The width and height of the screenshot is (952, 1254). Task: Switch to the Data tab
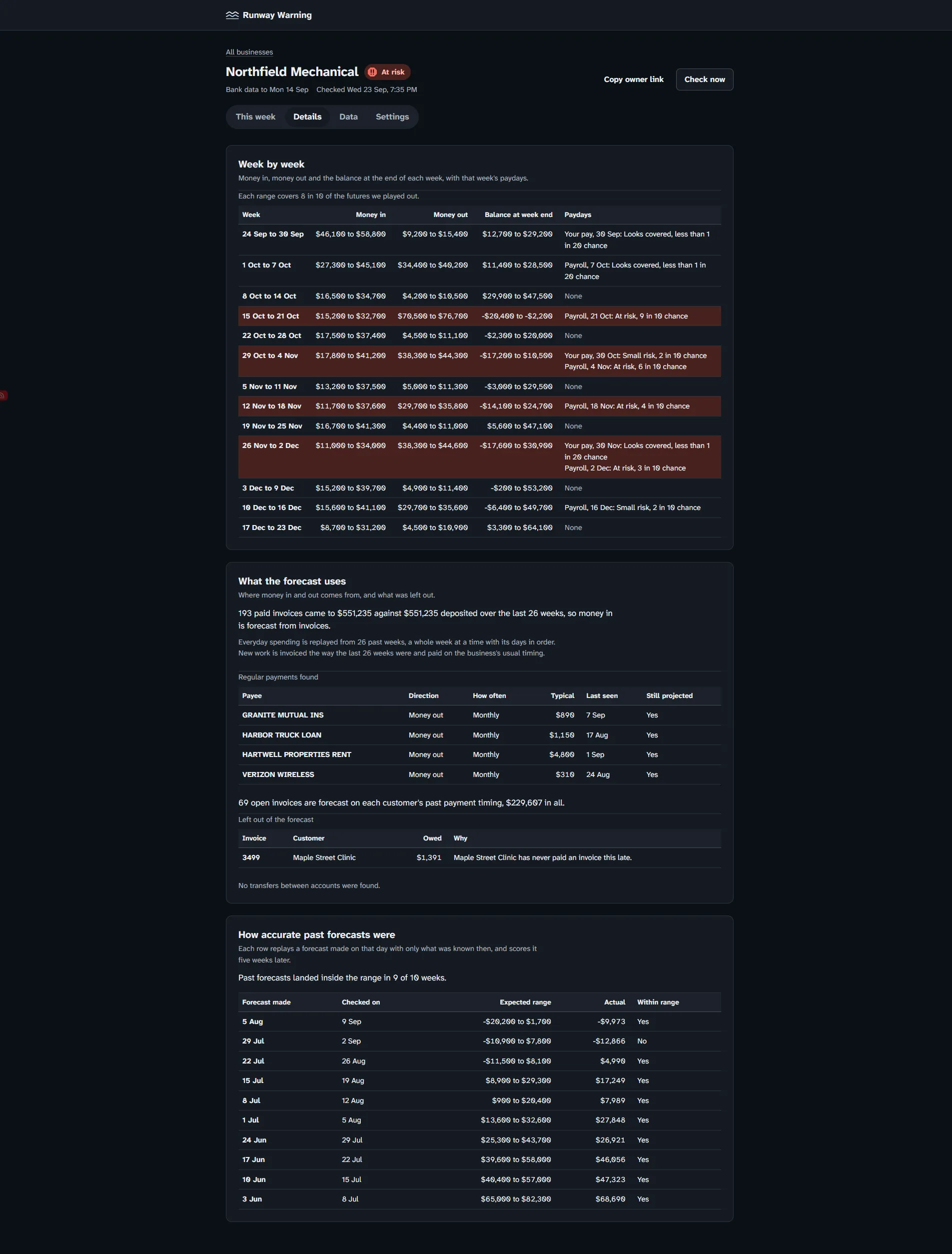click(348, 117)
